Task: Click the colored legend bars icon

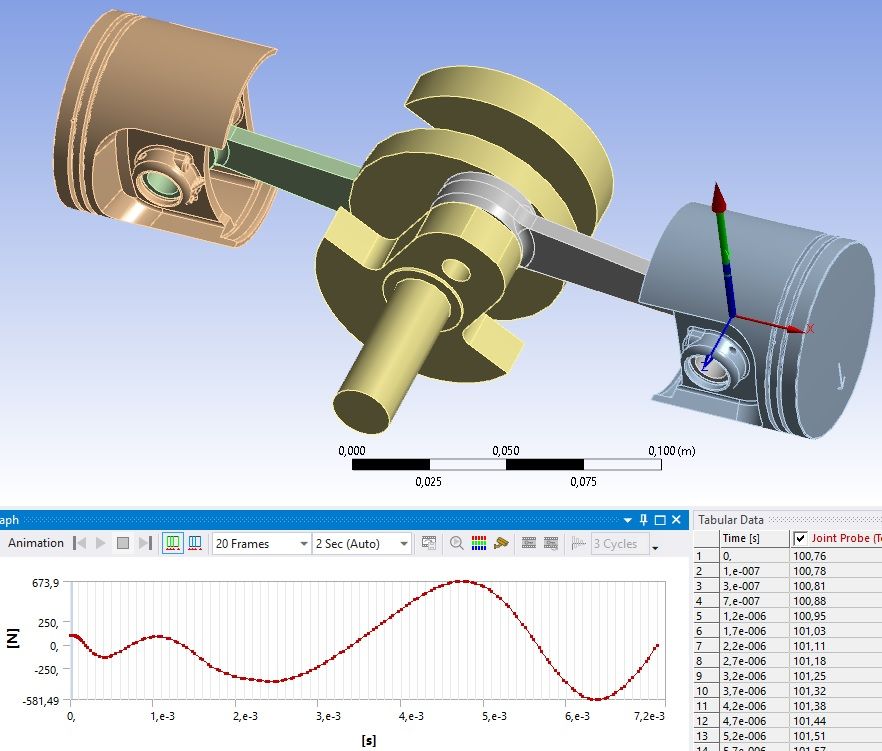Action: [479, 543]
